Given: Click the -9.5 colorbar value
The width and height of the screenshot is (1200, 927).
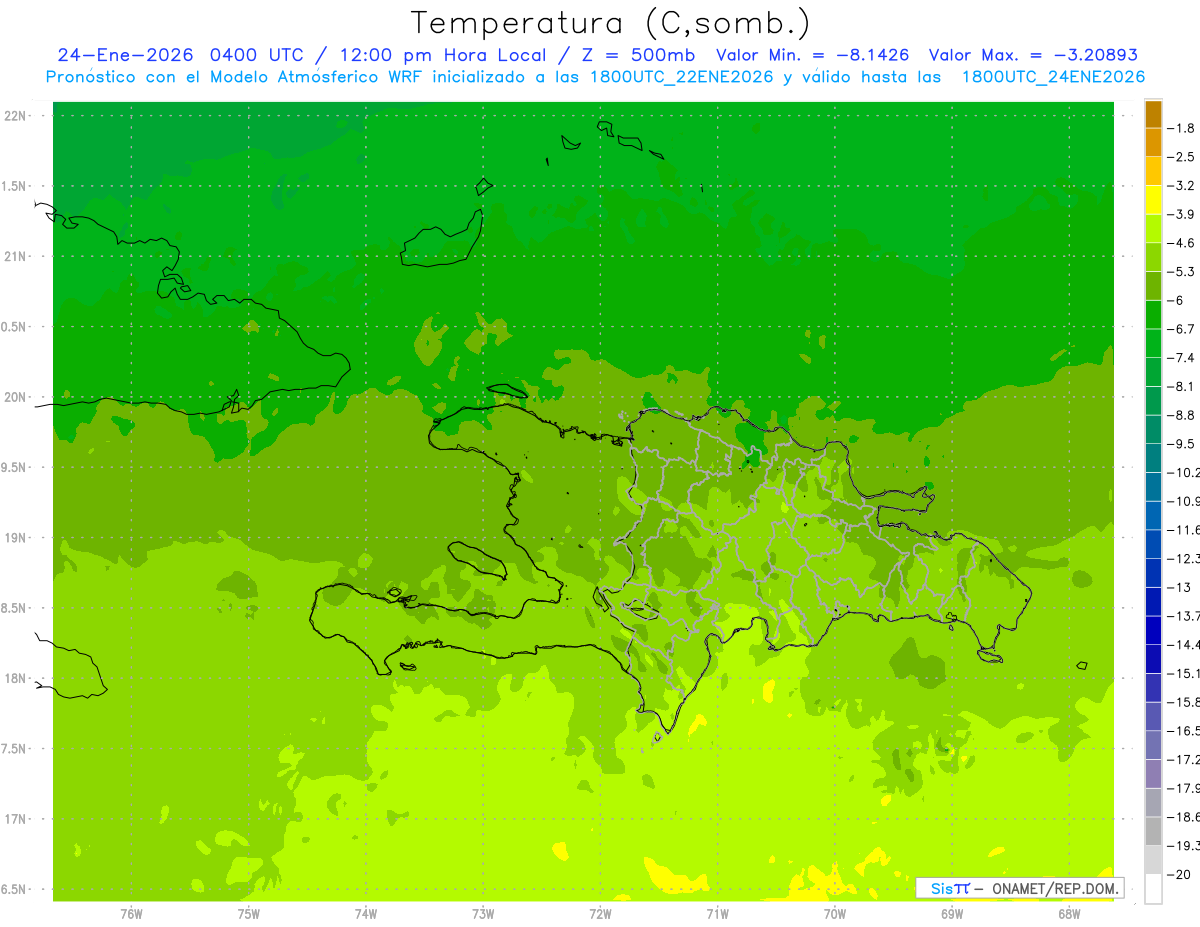Looking at the screenshot, I should tap(1181, 444).
